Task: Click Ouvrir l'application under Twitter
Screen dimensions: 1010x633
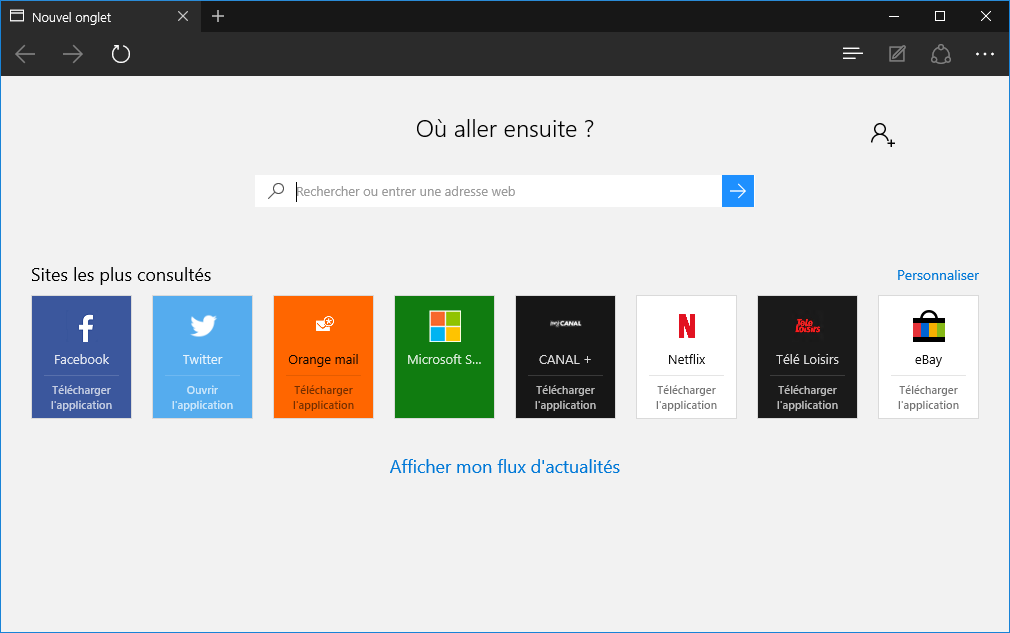Action: point(202,398)
